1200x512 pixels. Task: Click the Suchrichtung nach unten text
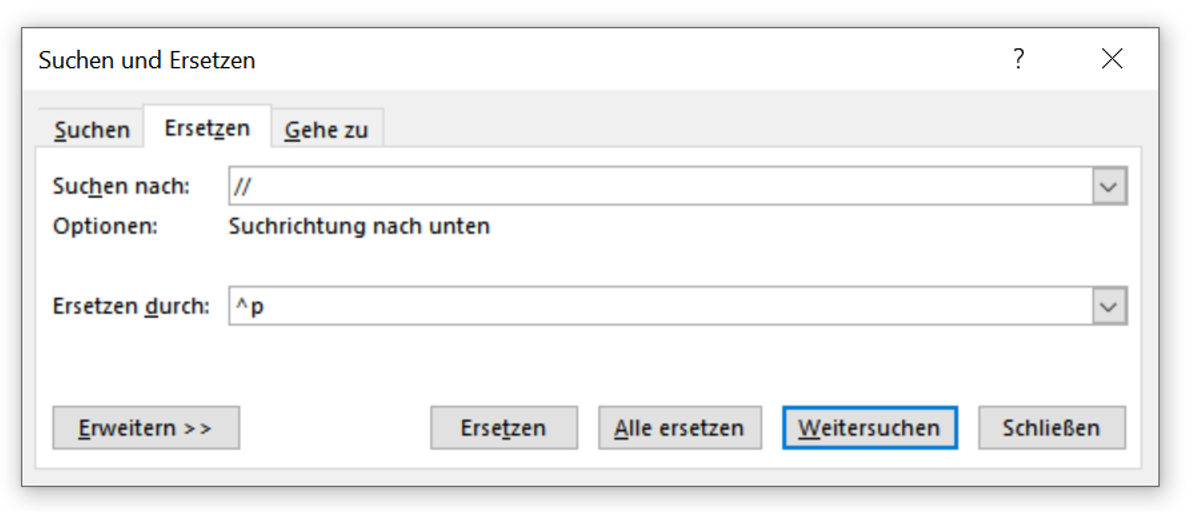[x=359, y=226]
